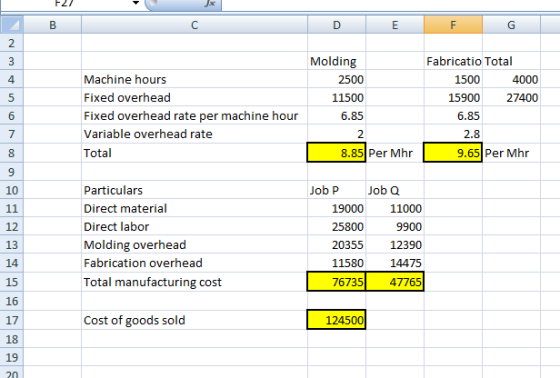This screenshot has width=560, height=378.
Task: Click total fixed overhead value 27400
Action: 511,98
